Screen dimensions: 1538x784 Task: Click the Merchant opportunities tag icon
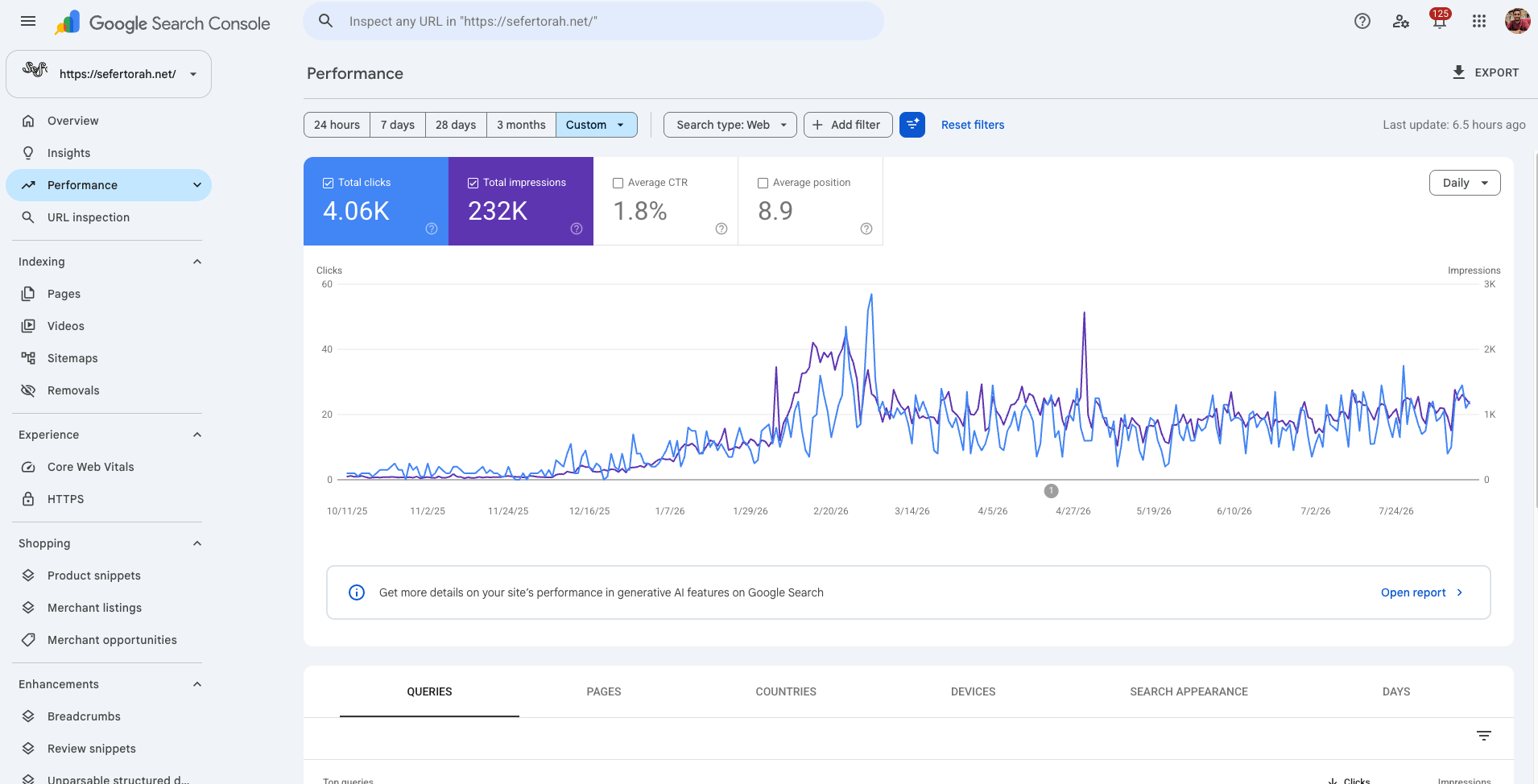tap(28, 640)
